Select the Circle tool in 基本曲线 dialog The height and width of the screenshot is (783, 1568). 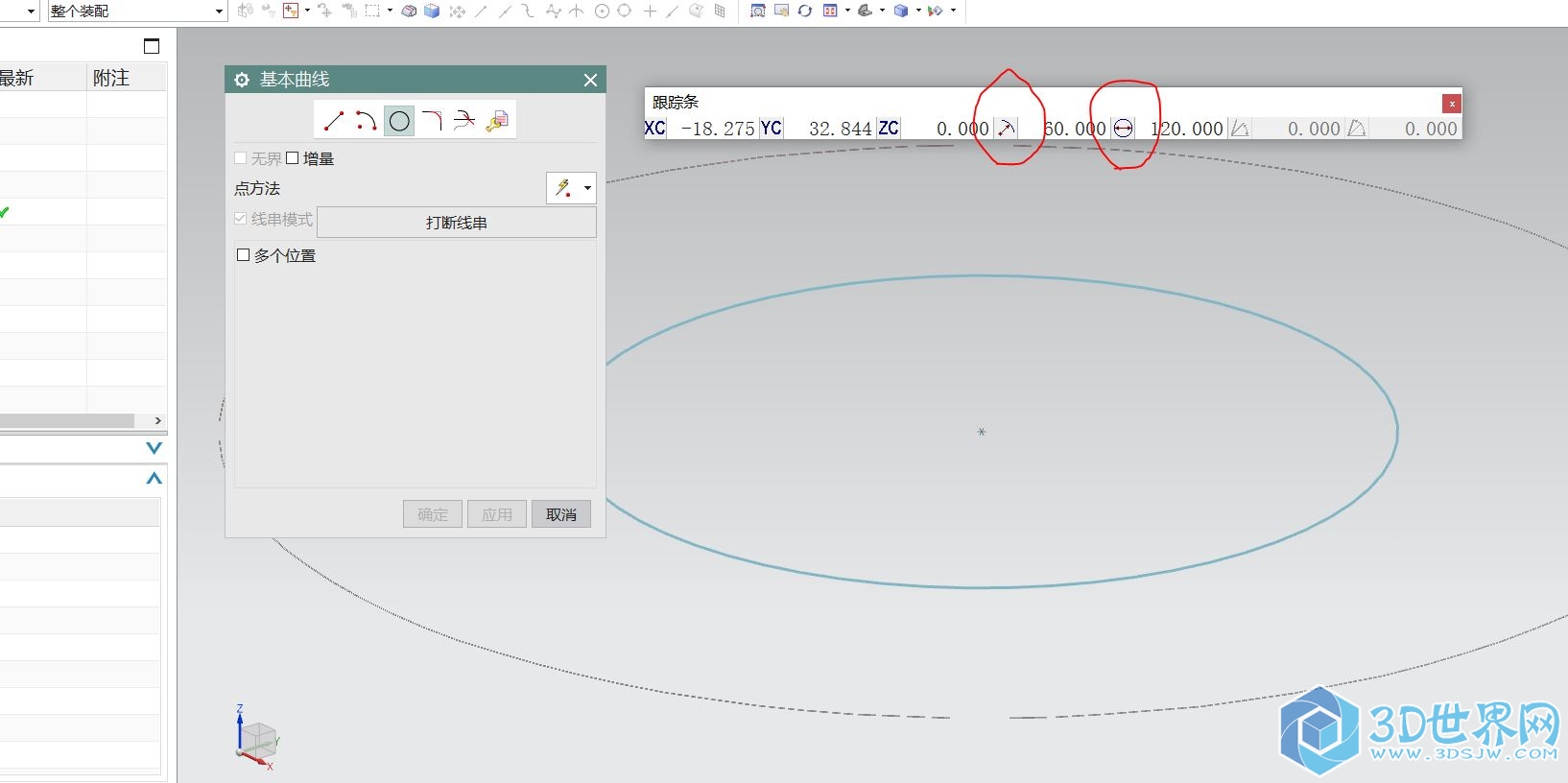tap(399, 121)
